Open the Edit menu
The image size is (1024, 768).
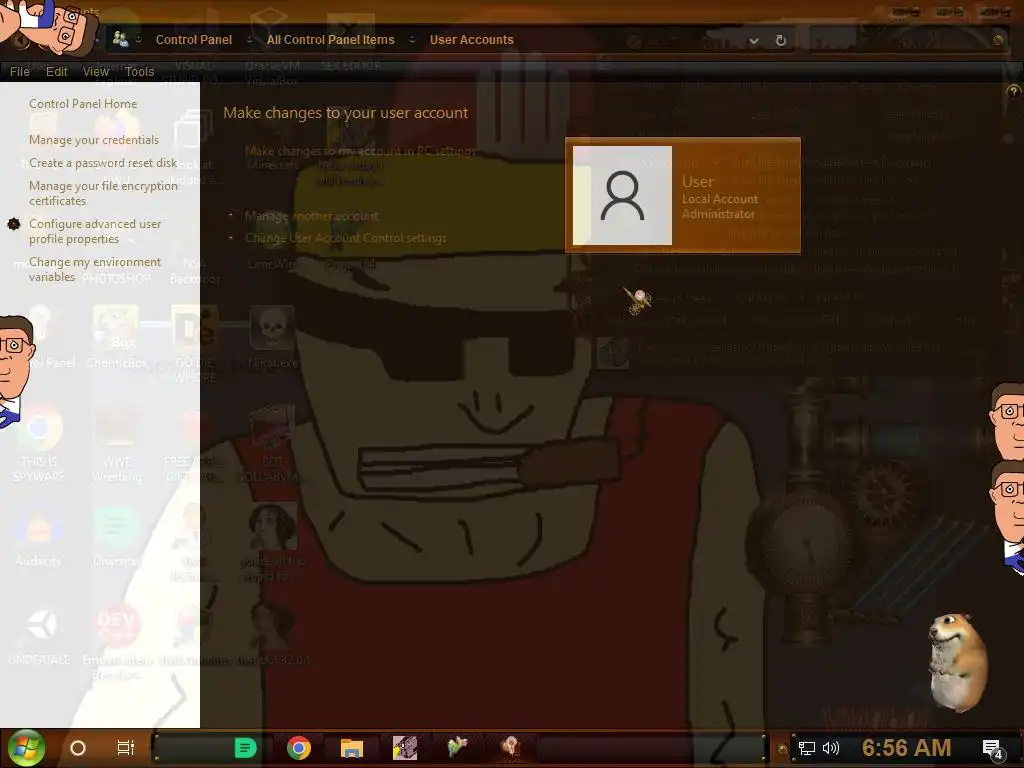pyautogui.click(x=56, y=71)
